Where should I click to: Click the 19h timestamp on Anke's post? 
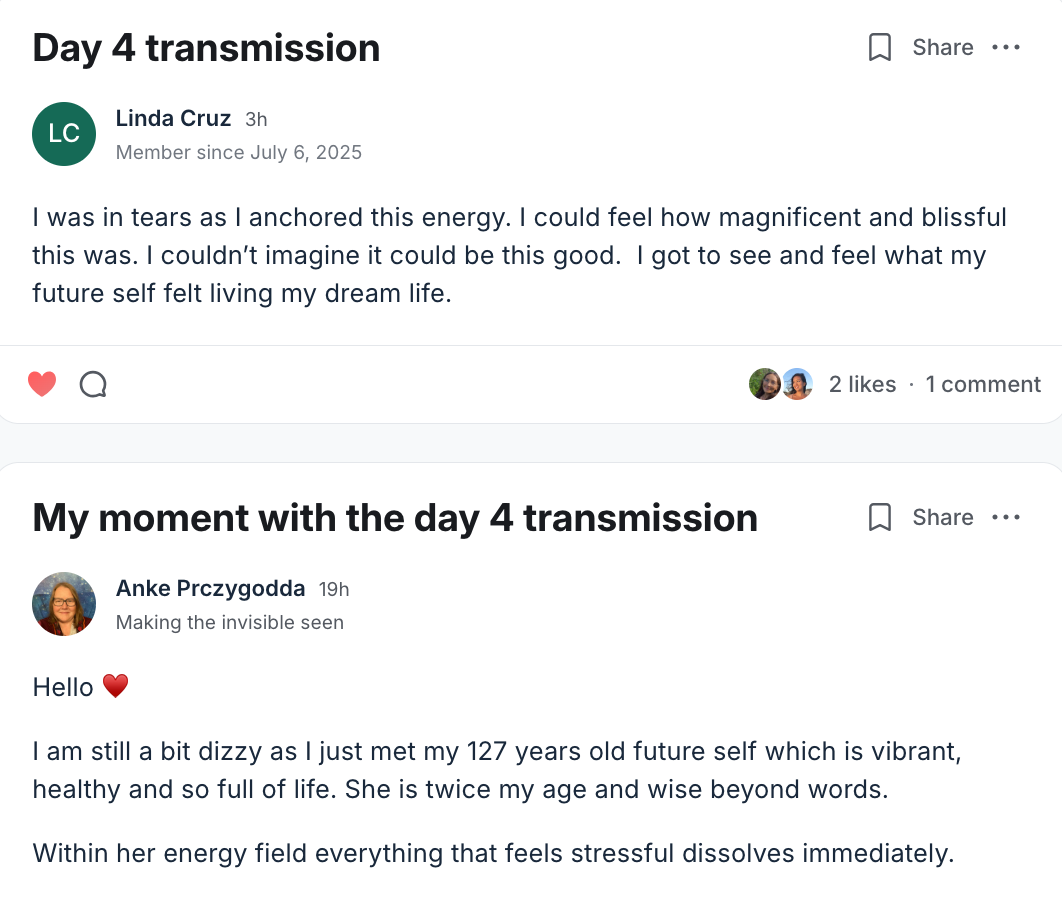pos(334,590)
